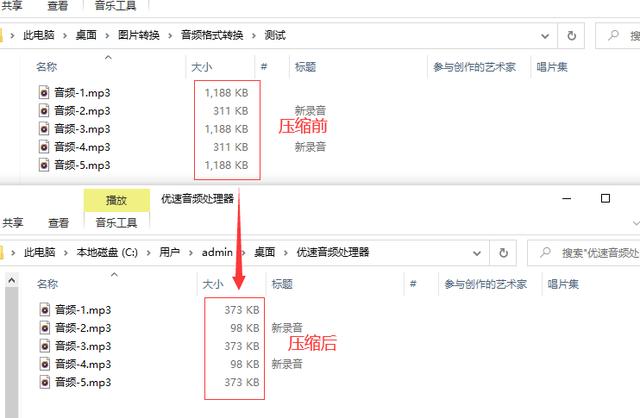The image size is (640, 418).
Task: Select 音频-3.mp3 file icon in lower window
Action: [x=45, y=346]
